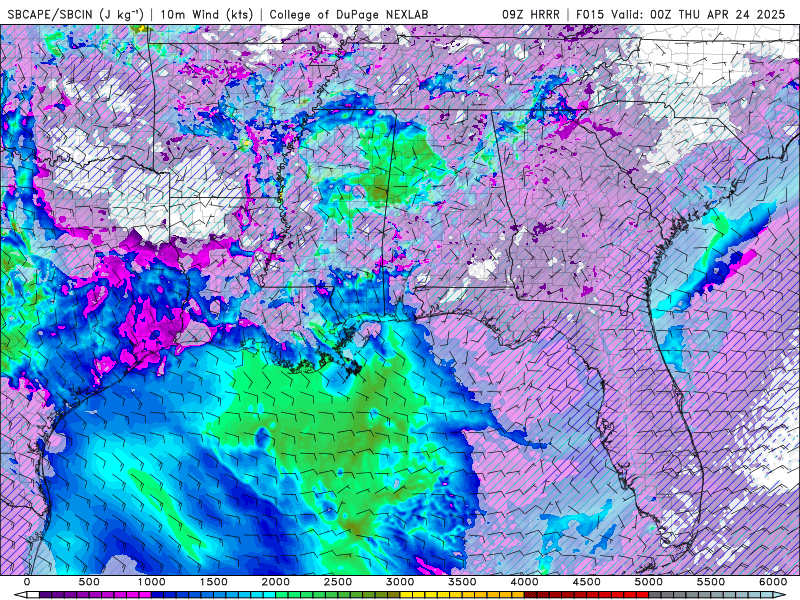This screenshot has width=800, height=600.
Task: Click the 1000 tick label on color scale
Action: coord(152,582)
